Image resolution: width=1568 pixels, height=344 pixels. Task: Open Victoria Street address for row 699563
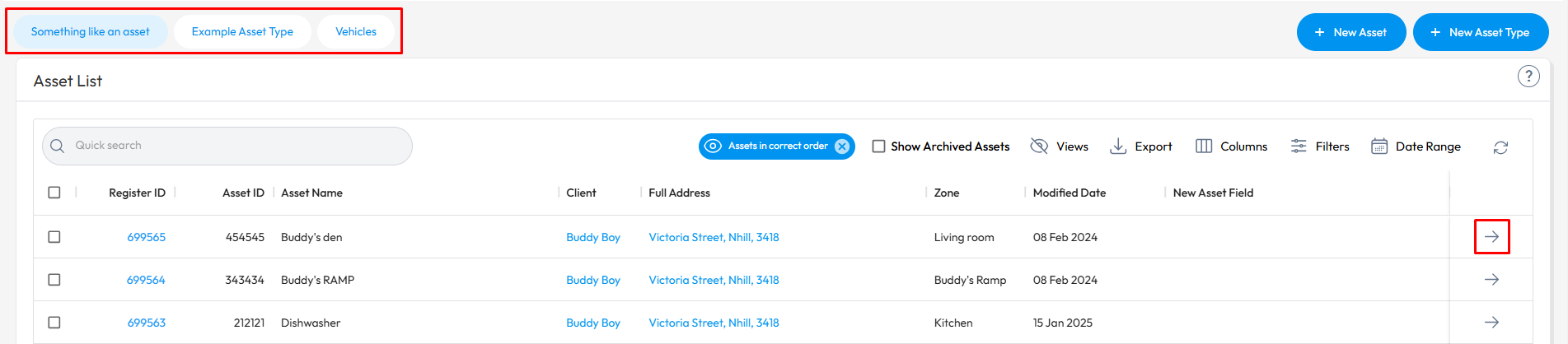coord(714,323)
